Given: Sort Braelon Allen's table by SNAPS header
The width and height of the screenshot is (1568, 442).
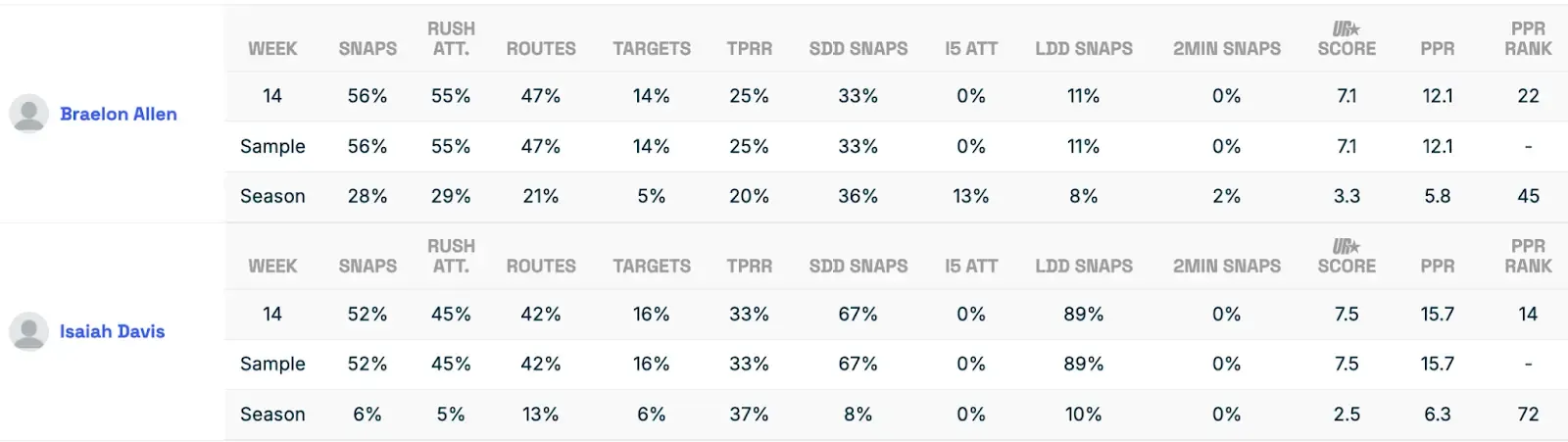Looking at the screenshot, I should tap(367, 48).
